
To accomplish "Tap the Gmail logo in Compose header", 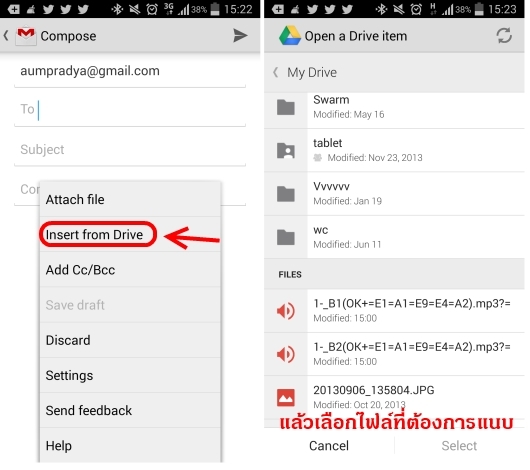I will pos(26,36).
